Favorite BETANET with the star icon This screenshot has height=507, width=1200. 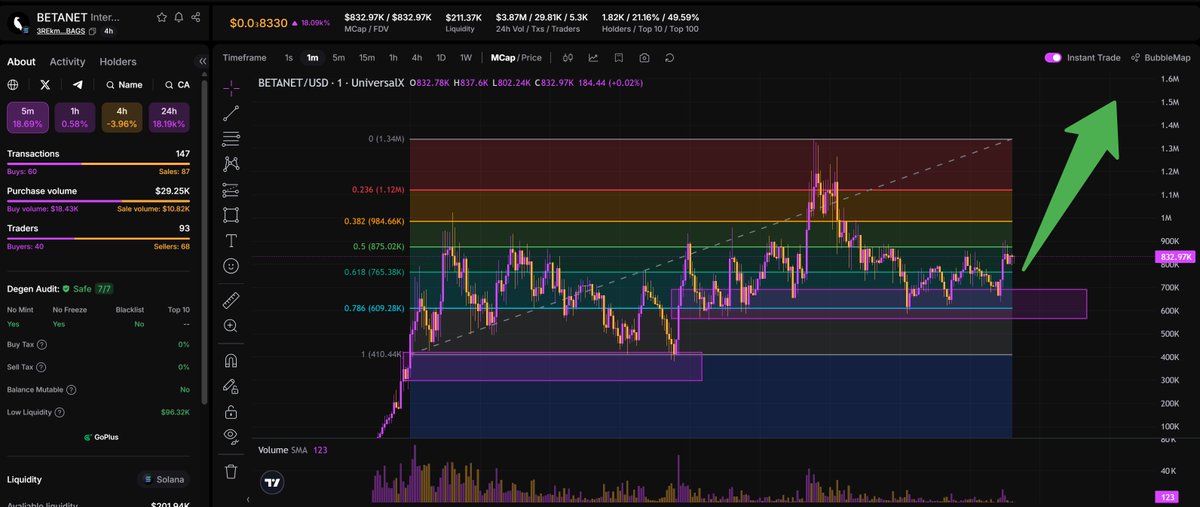[161, 18]
